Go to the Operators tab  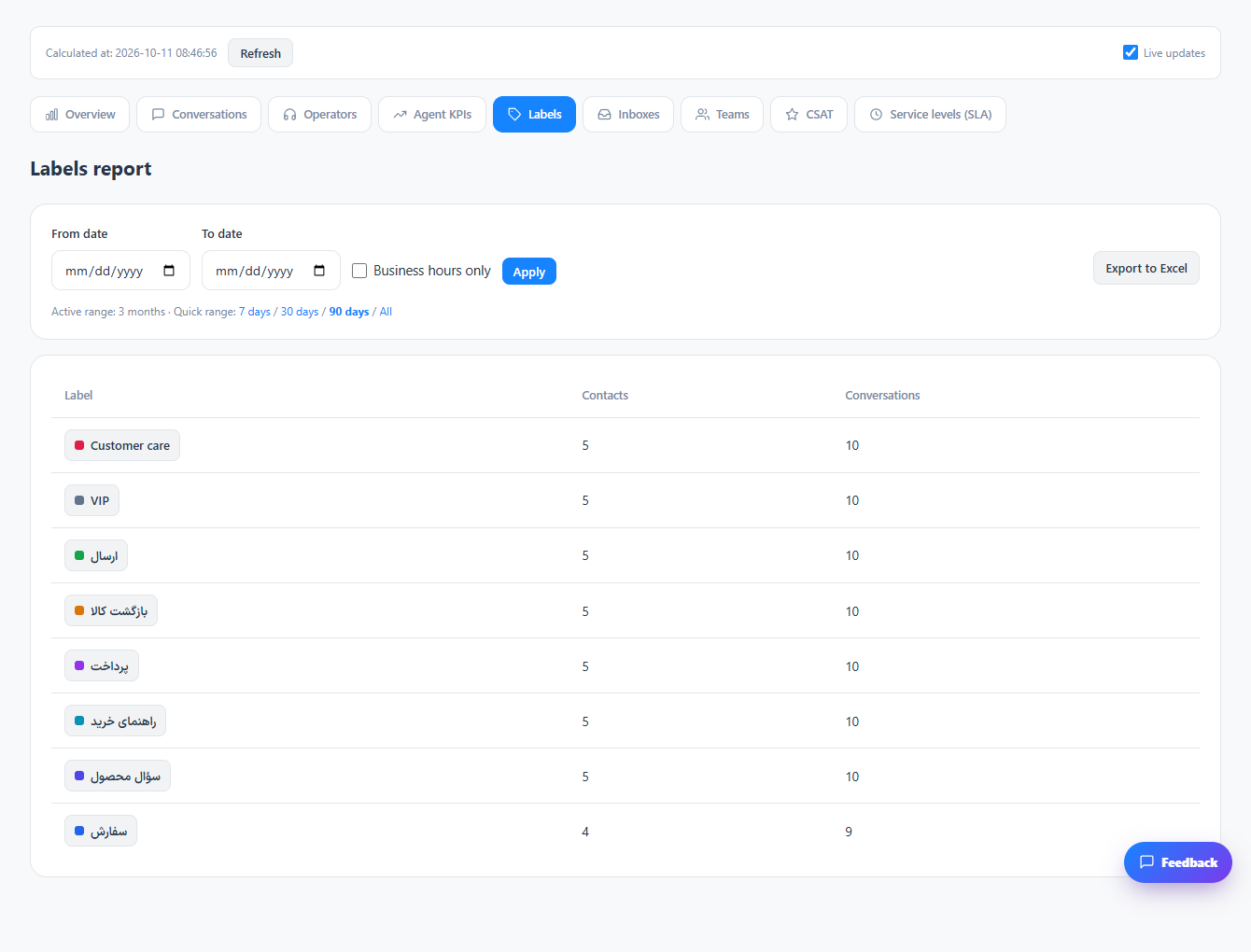pyautogui.click(x=320, y=115)
